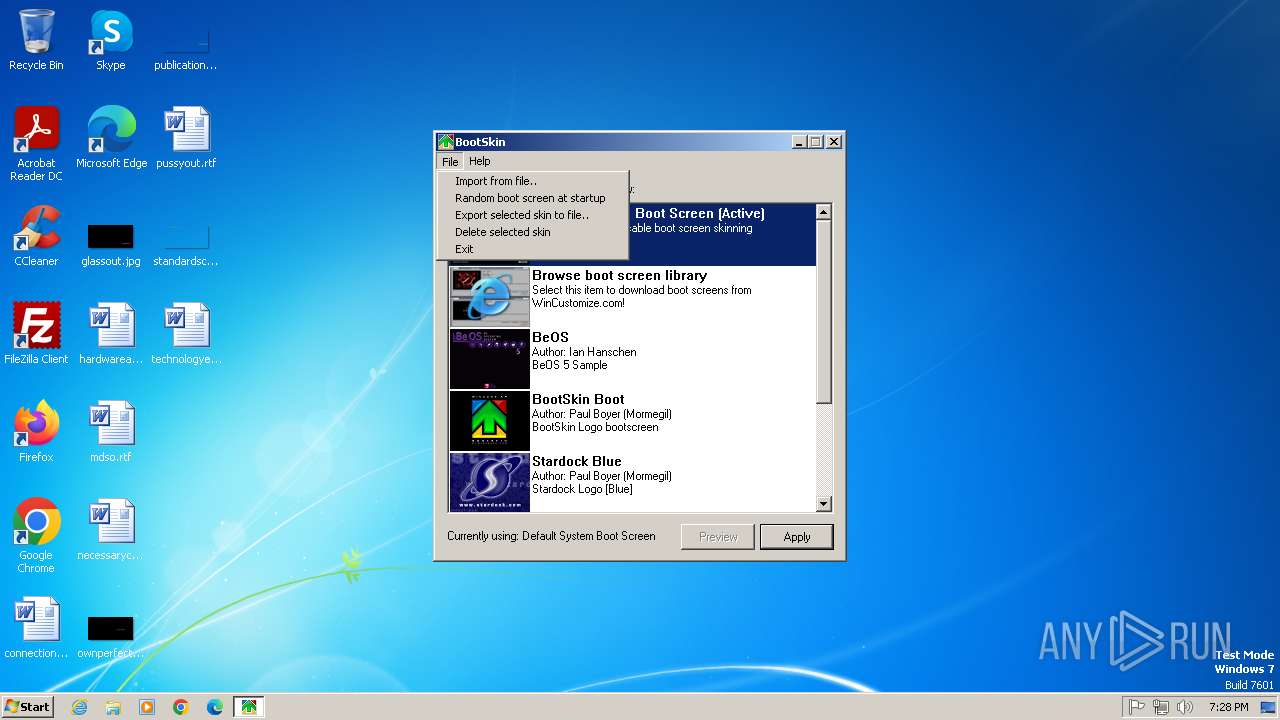This screenshot has width=1280, height=720.
Task: Open the Firefox desktop shortcut
Action: pyautogui.click(x=36, y=432)
